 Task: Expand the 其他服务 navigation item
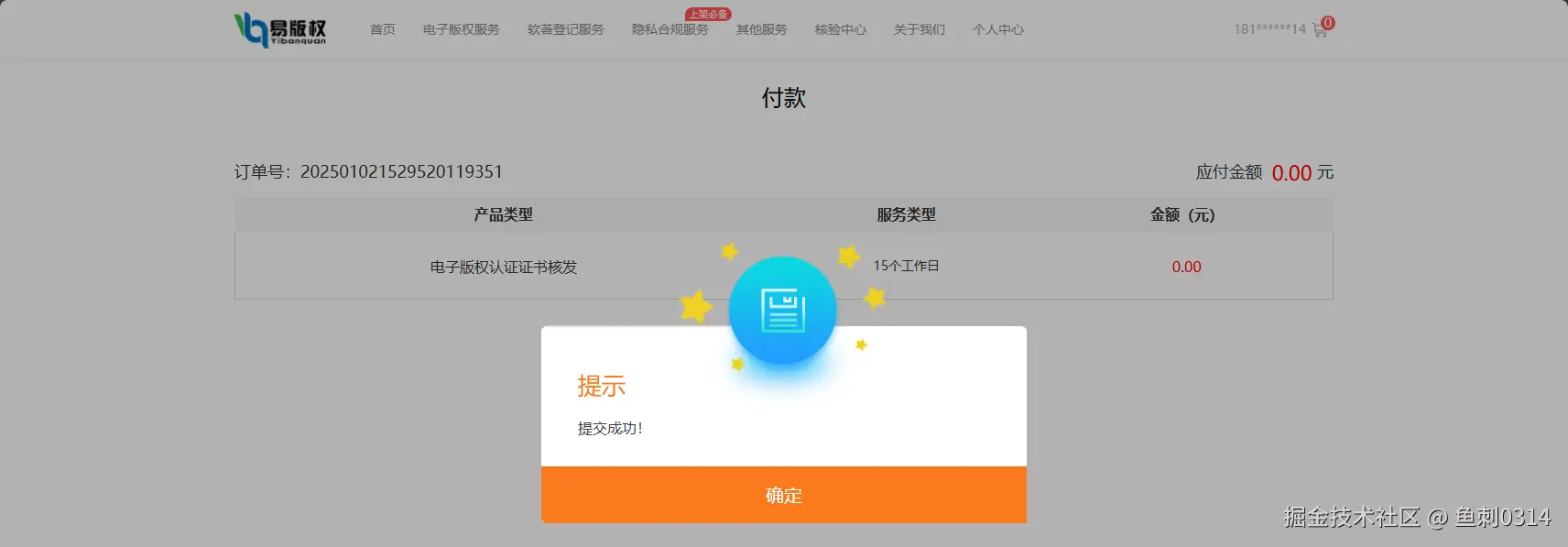click(x=762, y=29)
